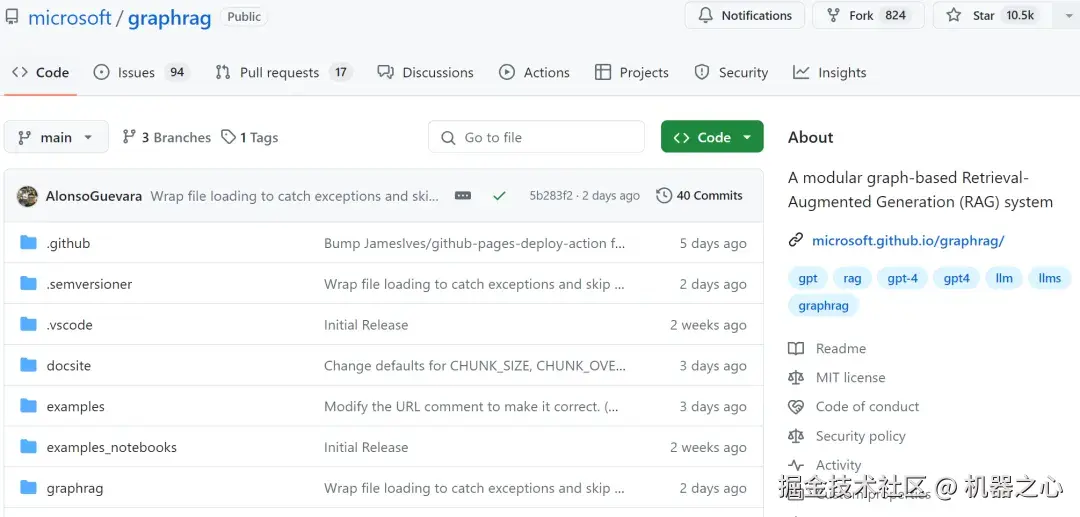Open the Issues tab
Viewport: 1080px width, 517px height.
tap(141, 72)
